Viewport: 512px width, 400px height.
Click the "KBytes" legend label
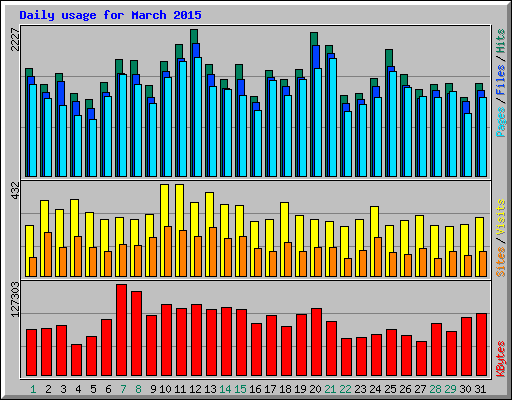[x=500, y=359]
